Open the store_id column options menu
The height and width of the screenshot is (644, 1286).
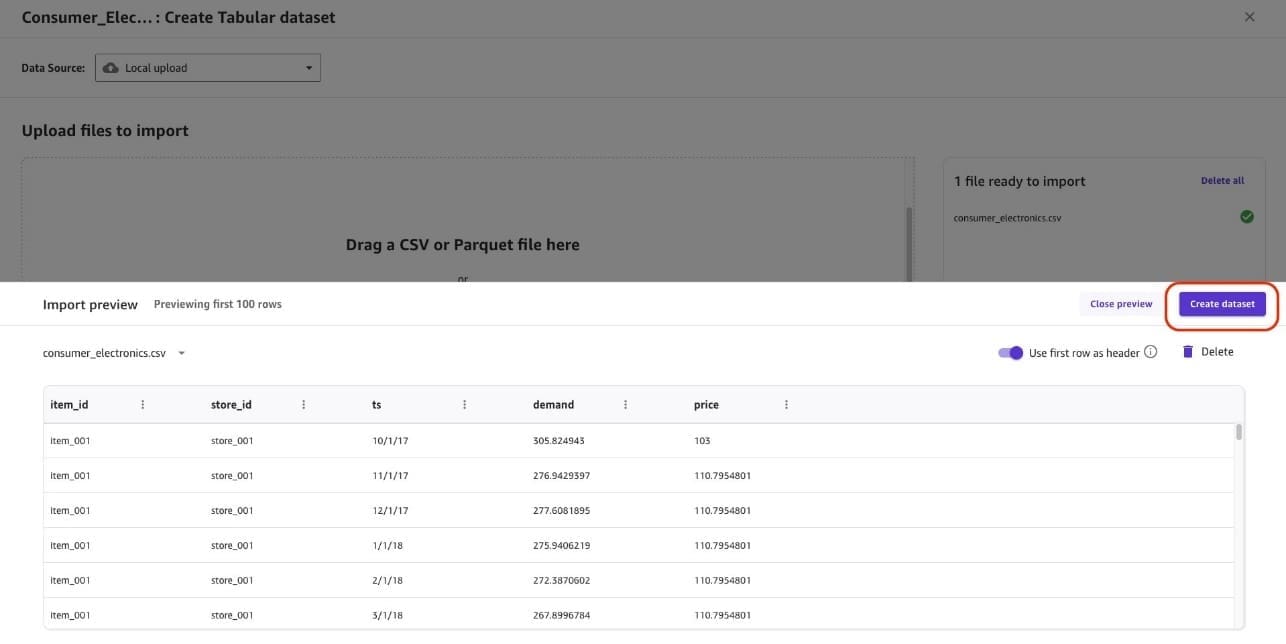[x=303, y=404]
